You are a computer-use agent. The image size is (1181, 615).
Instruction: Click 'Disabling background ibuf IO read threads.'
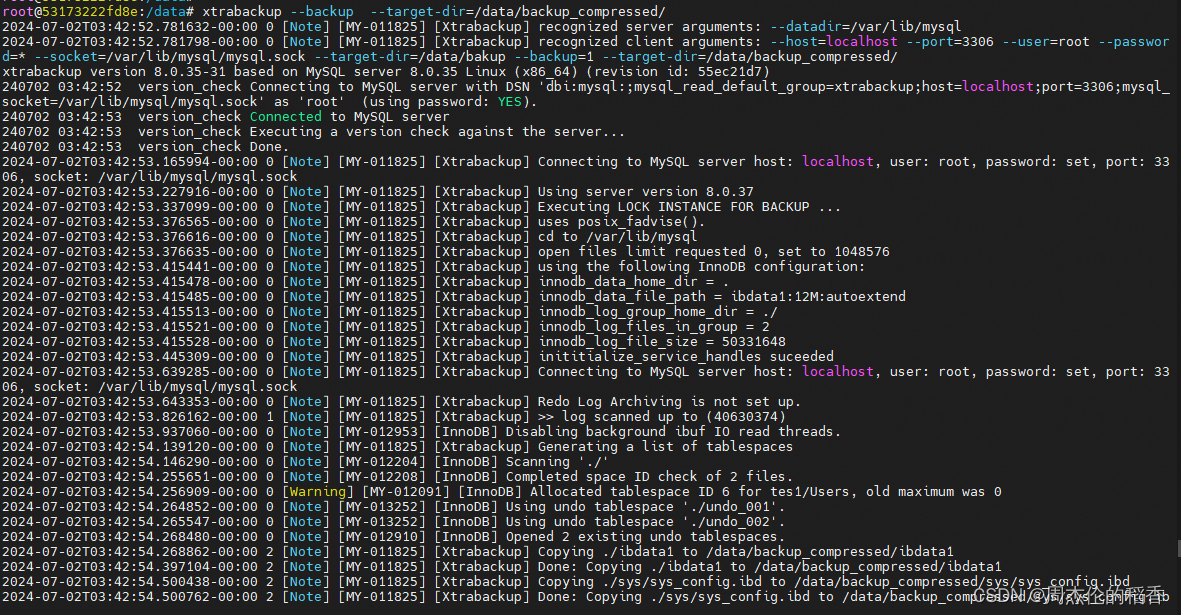click(673, 434)
